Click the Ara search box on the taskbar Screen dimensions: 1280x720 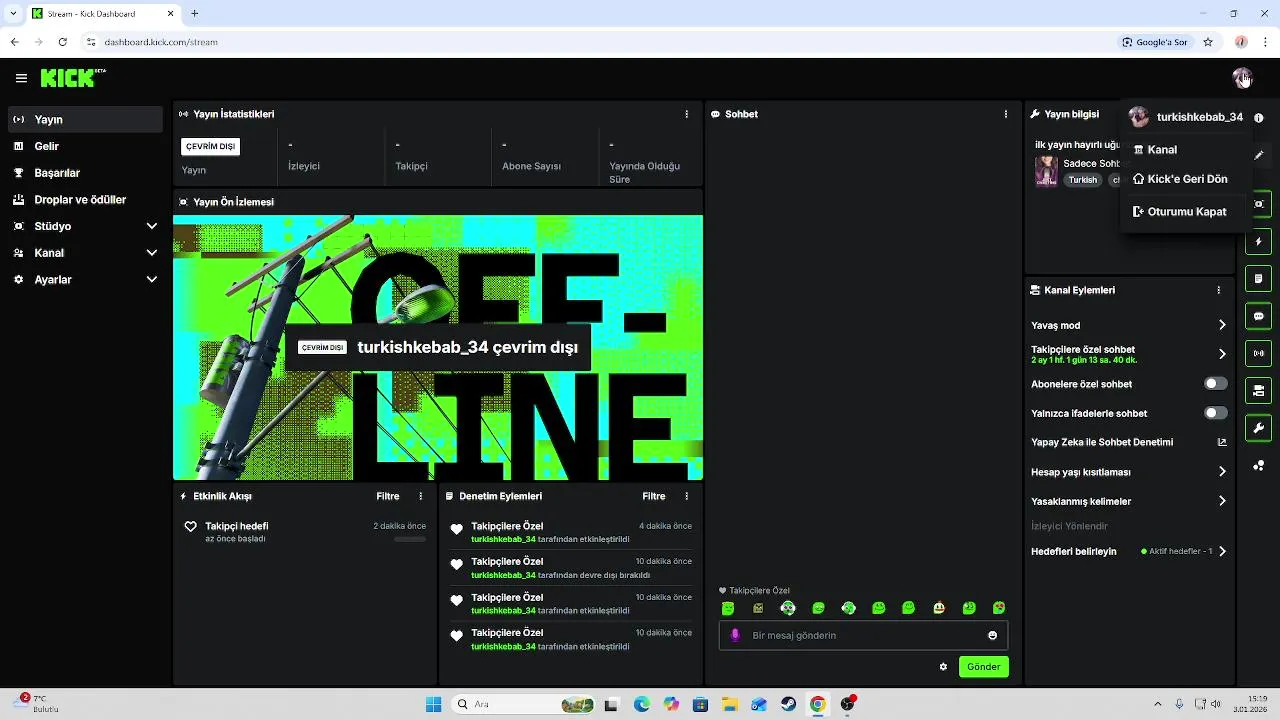pos(524,704)
